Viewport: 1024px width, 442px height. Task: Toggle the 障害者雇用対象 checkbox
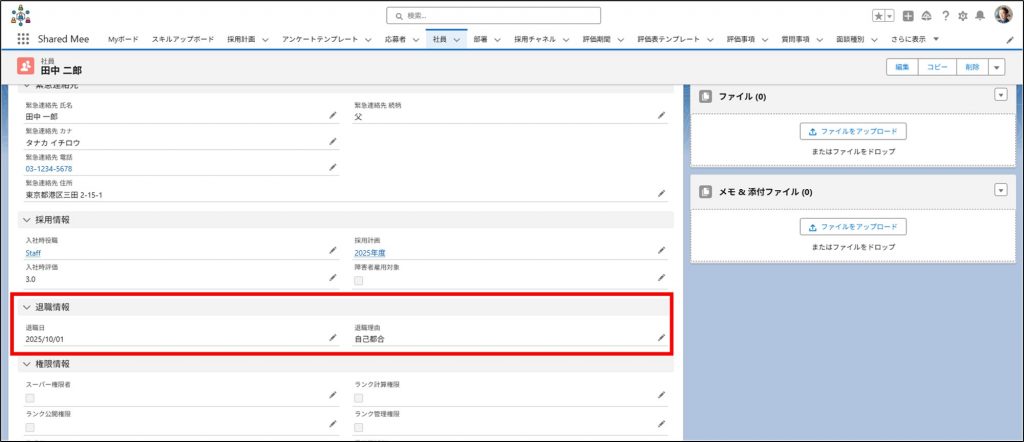click(359, 280)
